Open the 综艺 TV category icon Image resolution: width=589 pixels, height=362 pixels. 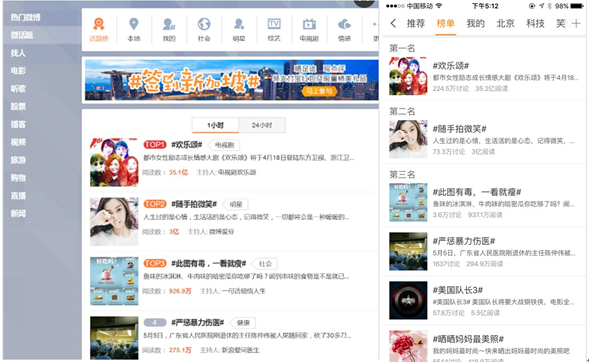tap(274, 24)
